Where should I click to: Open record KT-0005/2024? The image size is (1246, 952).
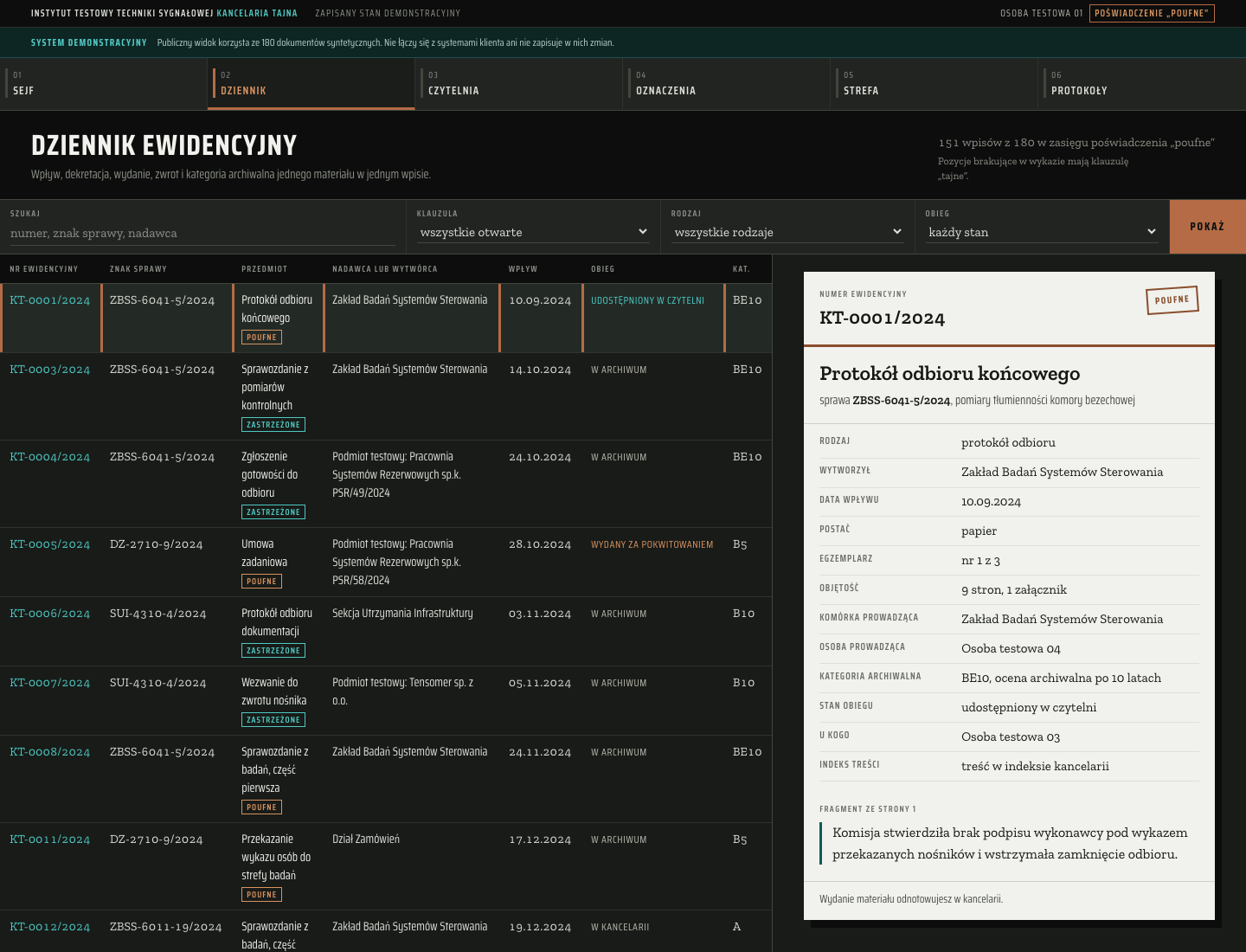pyautogui.click(x=49, y=544)
